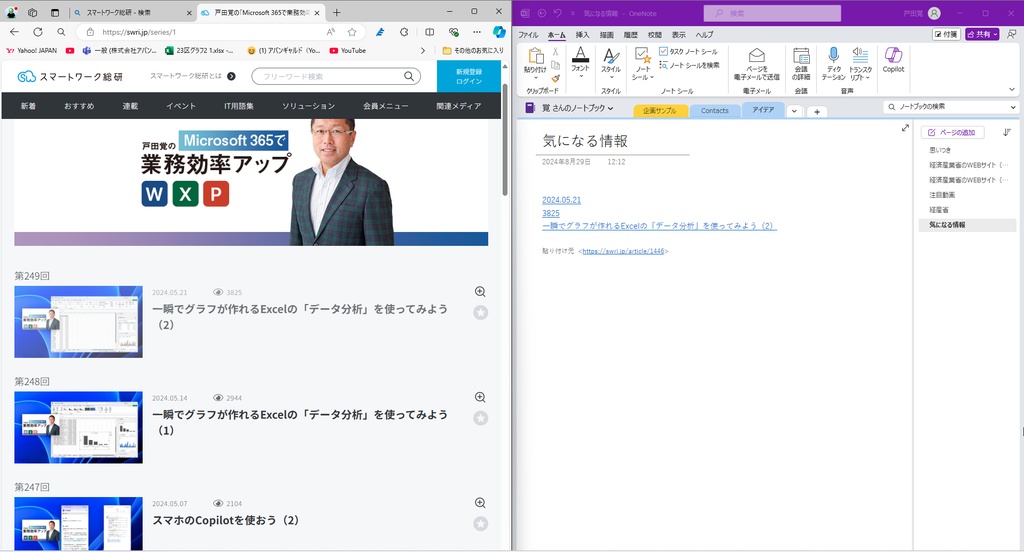Open the 描画 ribbon tab
This screenshot has height=552, width=1024.
coord(607,35)
